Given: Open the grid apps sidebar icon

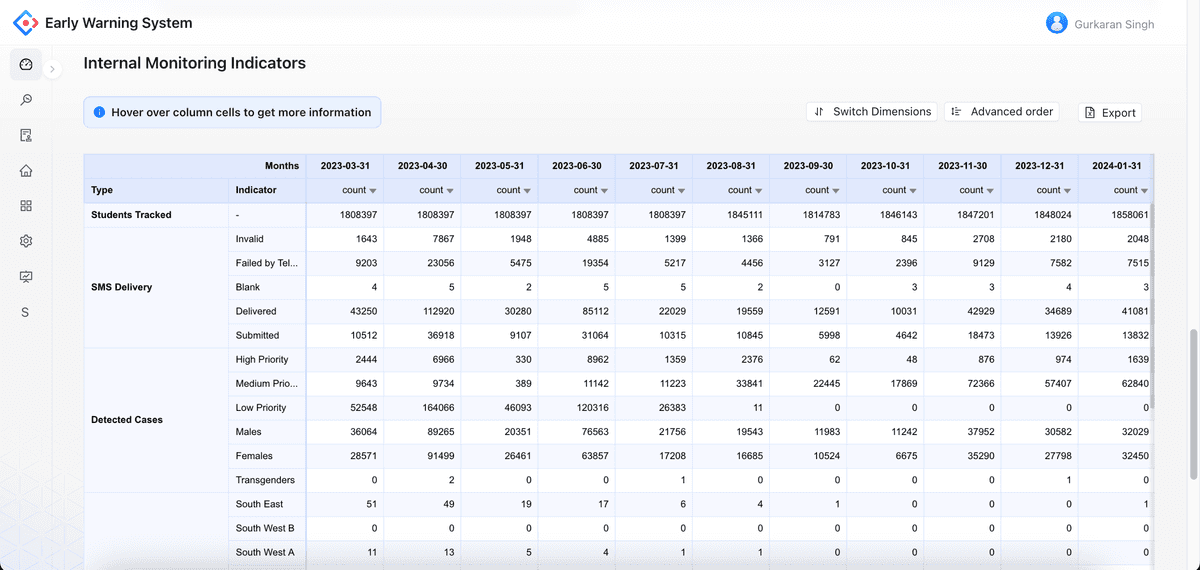Looking at the screenshot, I should pyautogui.click(x=26, y=206).
